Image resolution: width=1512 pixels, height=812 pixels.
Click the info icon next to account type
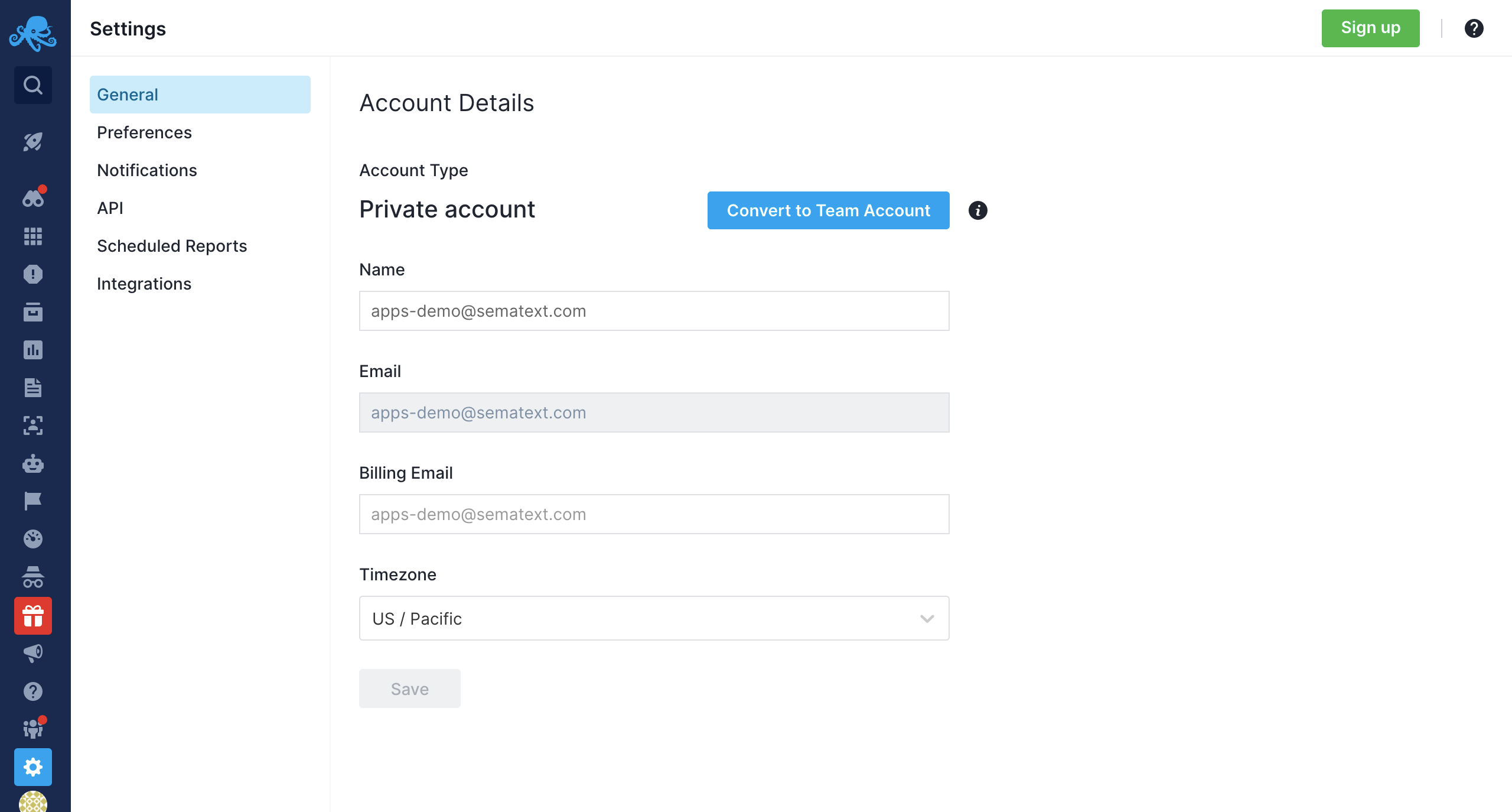[978, 210]
